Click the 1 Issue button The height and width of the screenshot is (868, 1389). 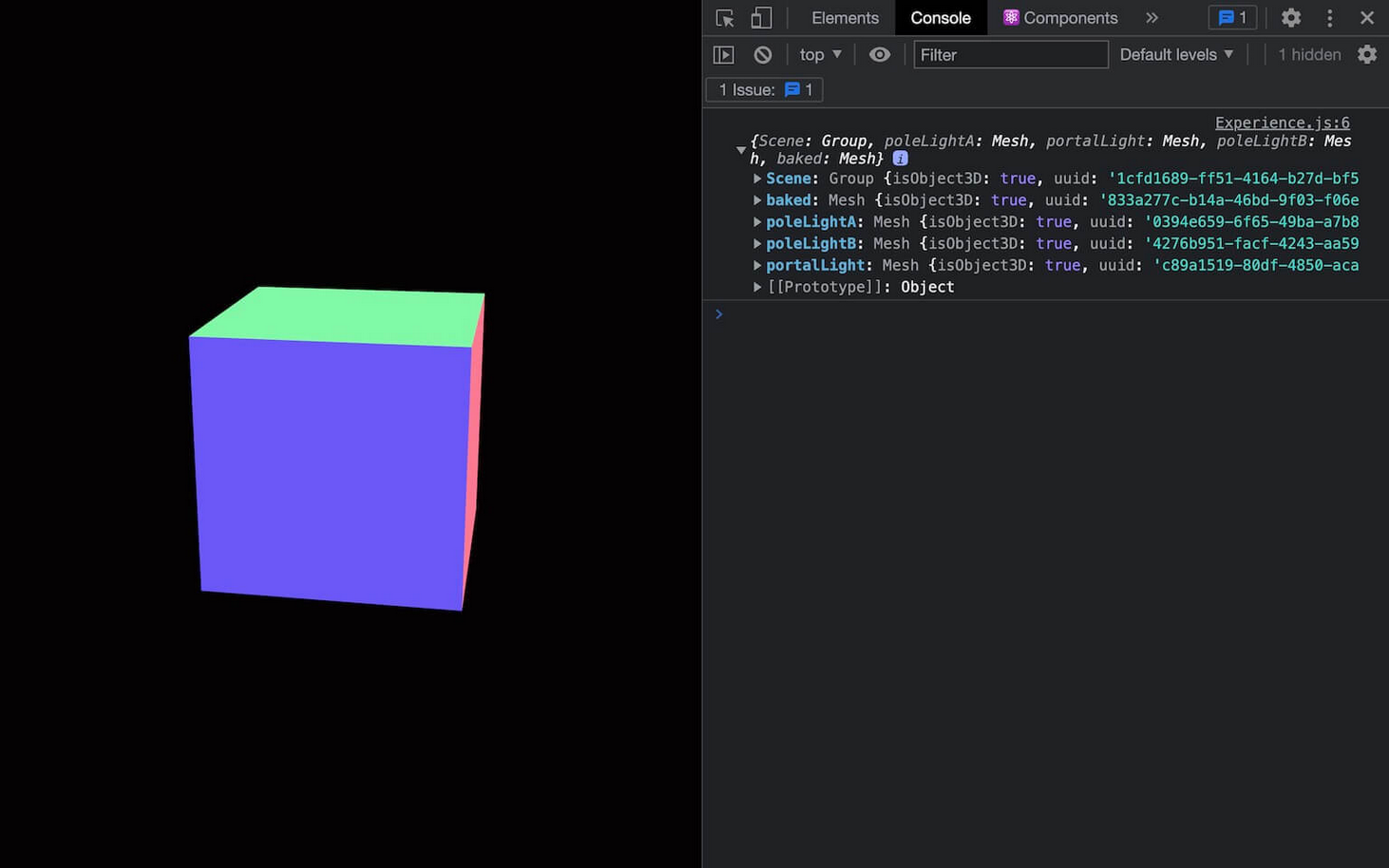pos(765,89)
